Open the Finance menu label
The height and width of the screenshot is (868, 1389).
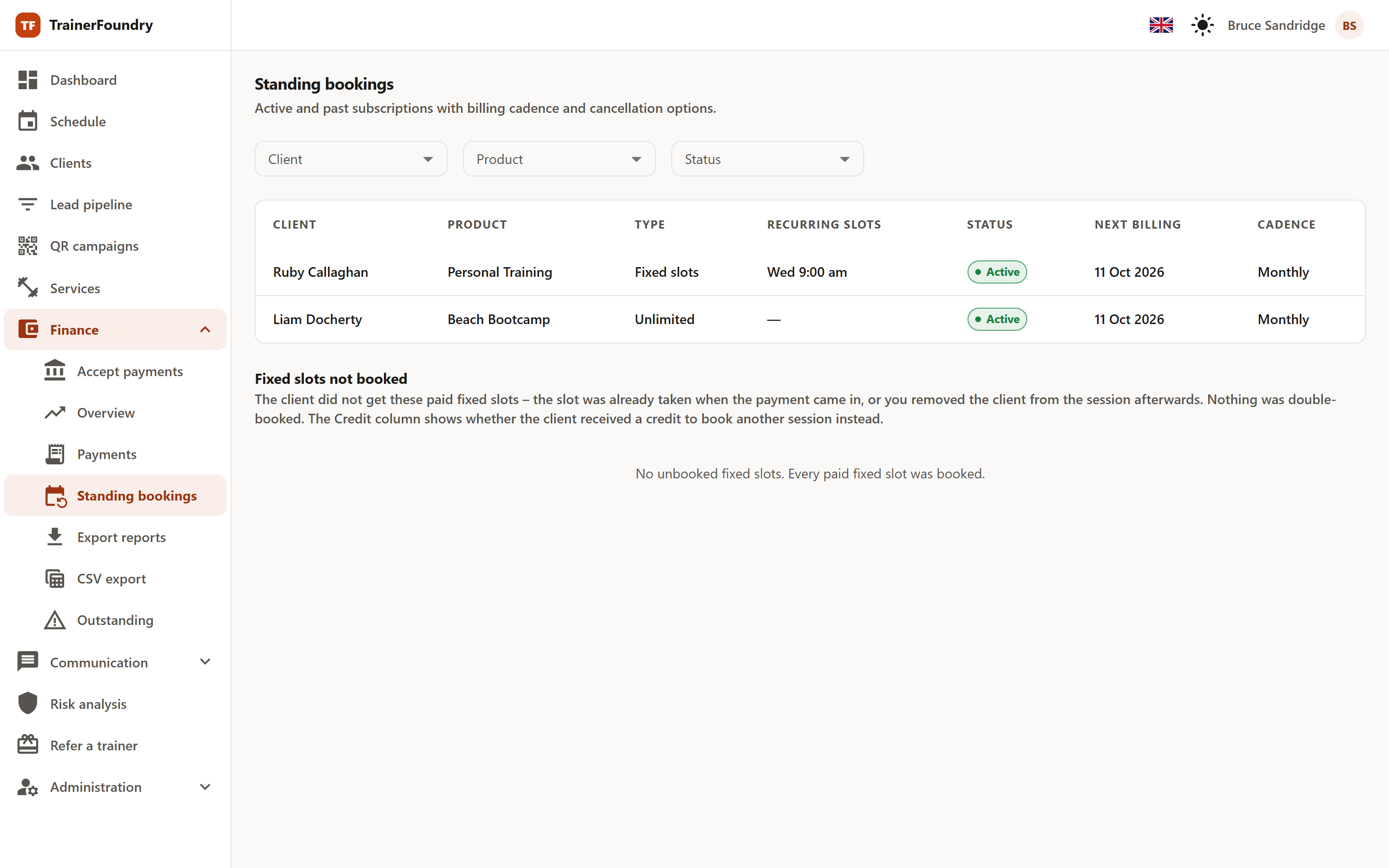coord(74,329)
